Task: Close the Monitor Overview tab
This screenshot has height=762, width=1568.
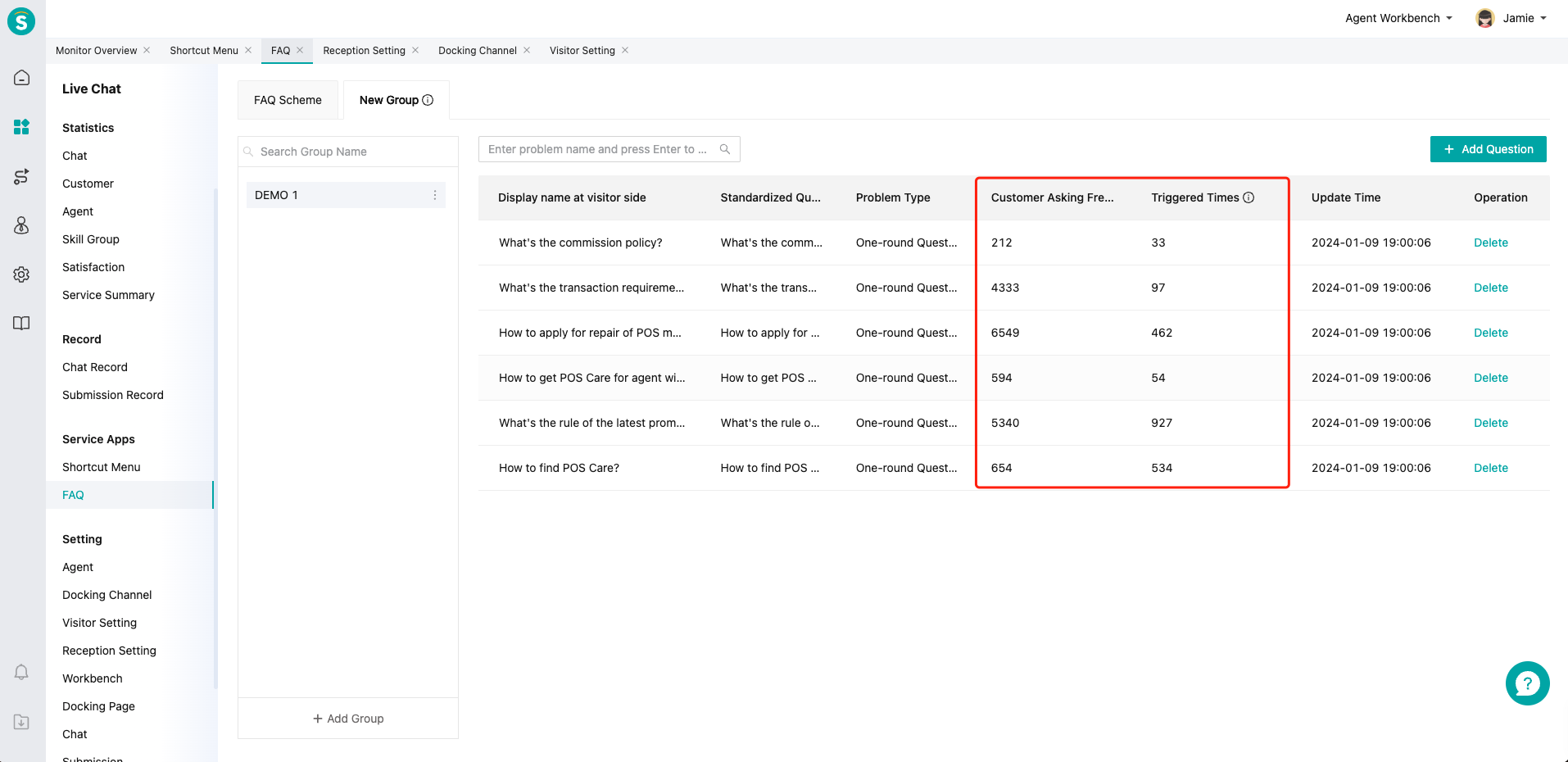Action: 147,50
